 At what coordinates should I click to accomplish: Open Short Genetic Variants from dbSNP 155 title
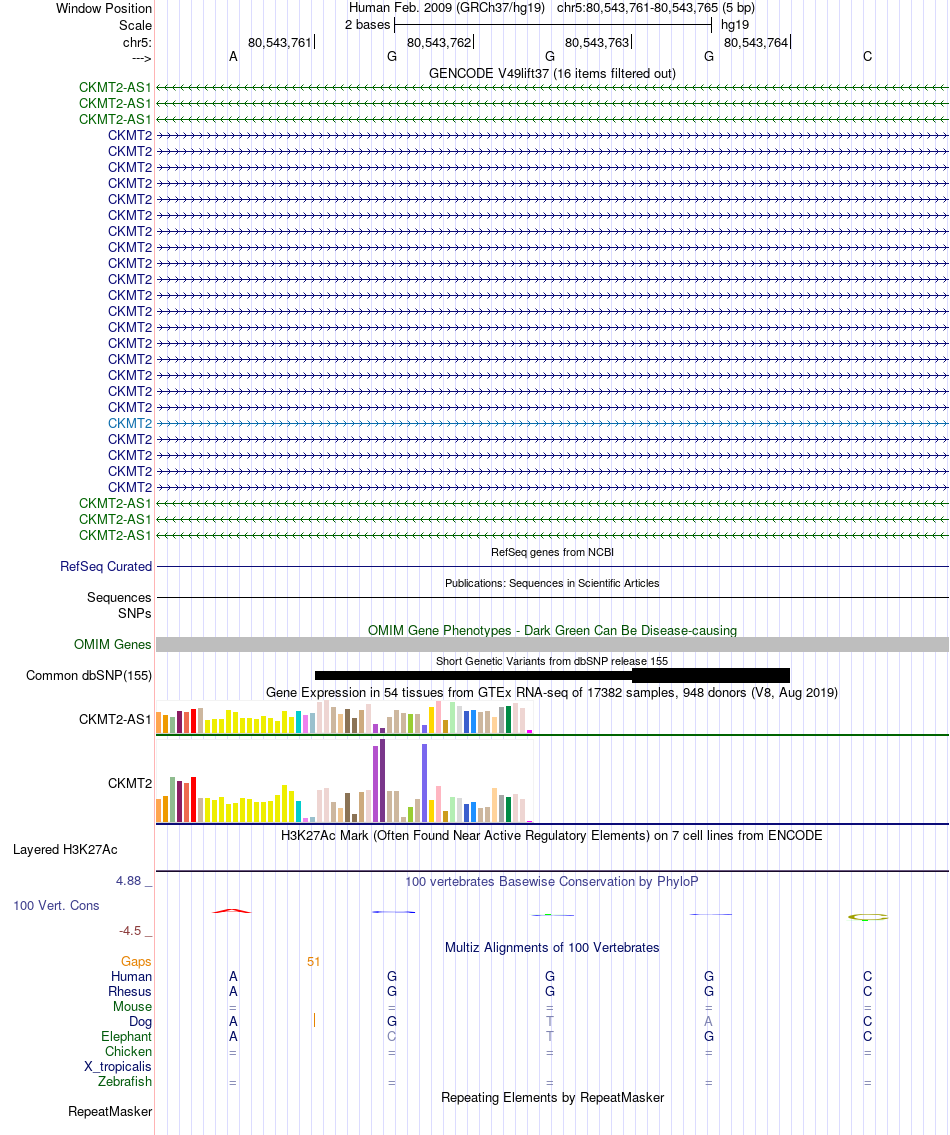tap(552, 662)
